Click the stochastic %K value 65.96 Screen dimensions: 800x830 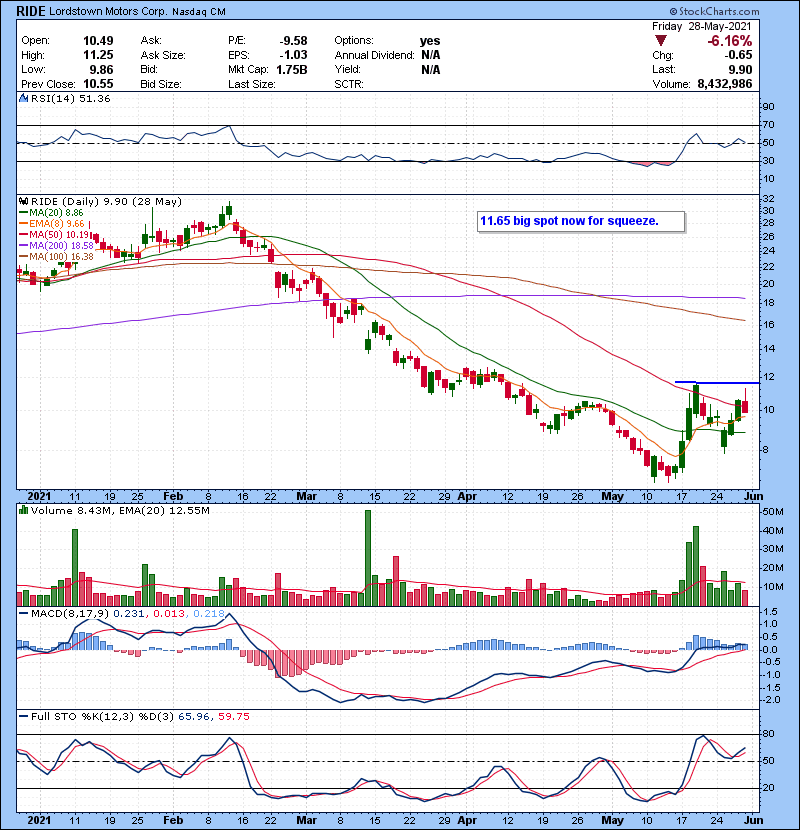tap(194, 717)
